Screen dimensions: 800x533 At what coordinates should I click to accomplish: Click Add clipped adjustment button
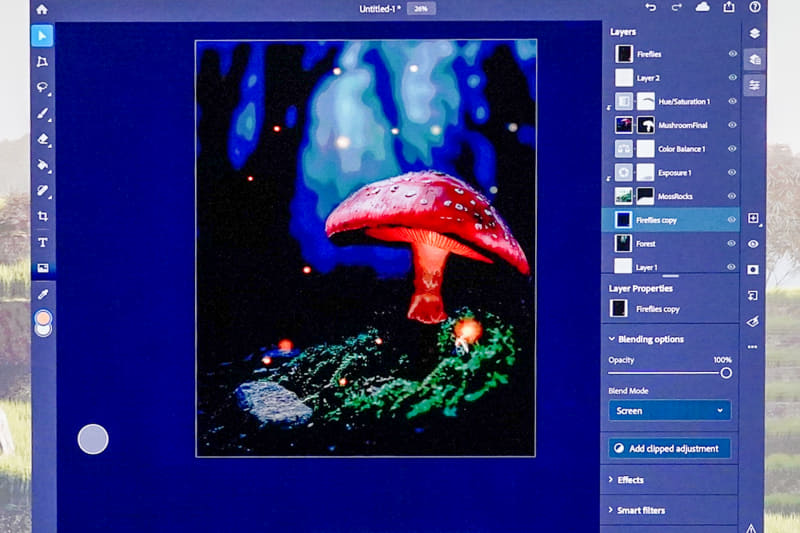(669, 448)
